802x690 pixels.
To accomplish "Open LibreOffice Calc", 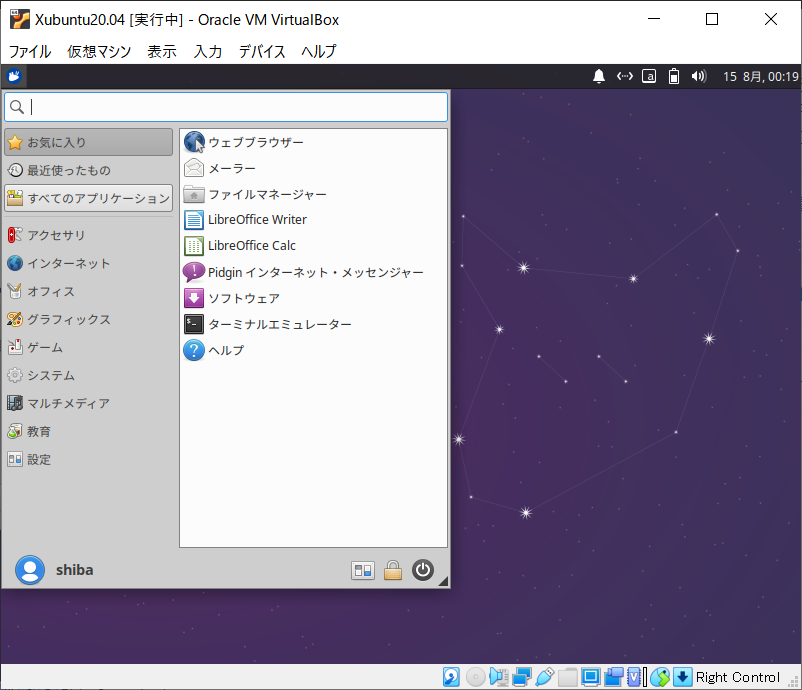I will [x=250, y=245].
